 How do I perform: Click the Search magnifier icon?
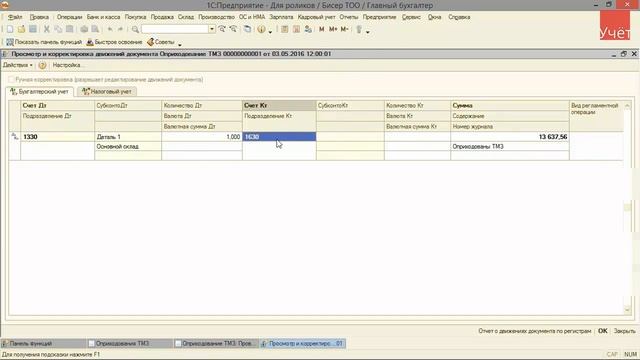[135, 29]
